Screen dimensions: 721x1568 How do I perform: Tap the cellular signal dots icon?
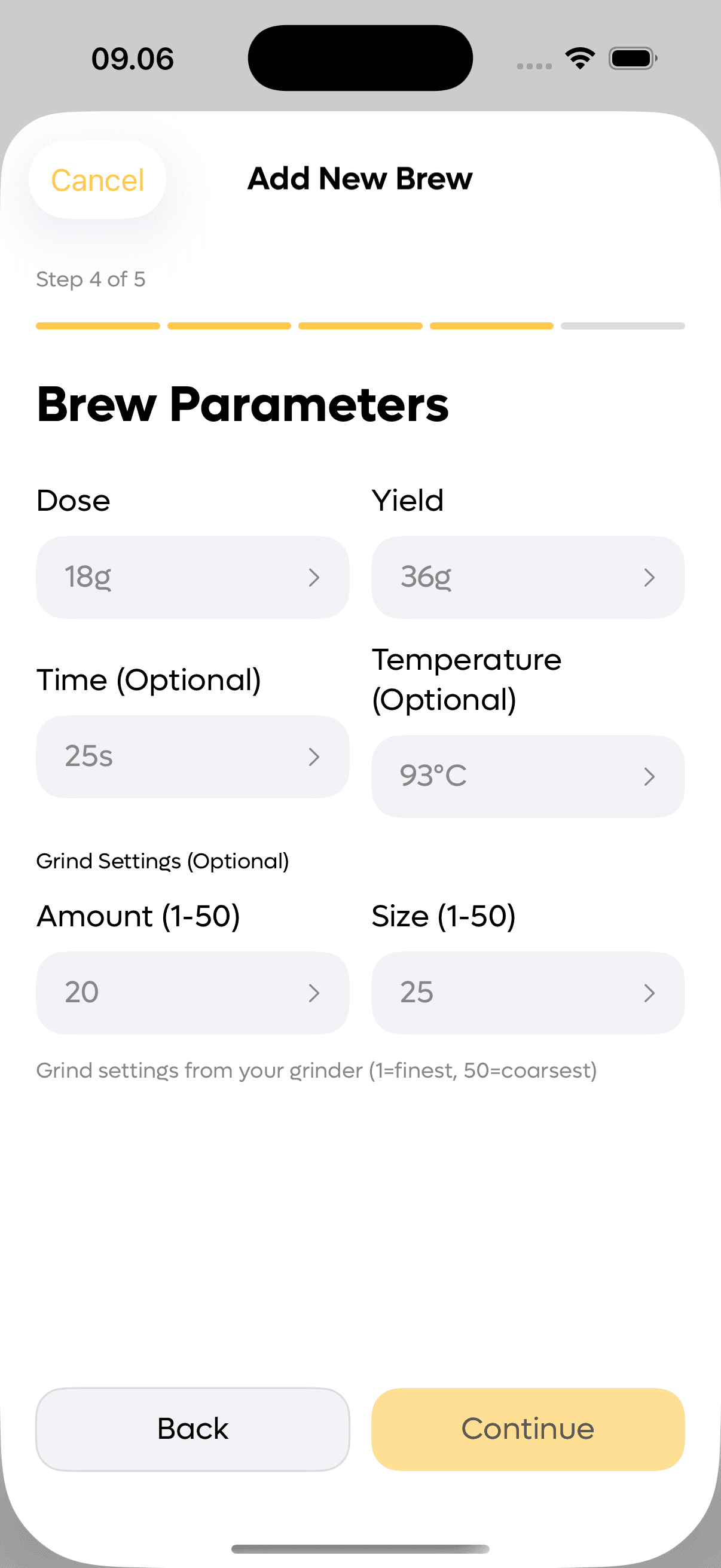(x=534, y=66)
